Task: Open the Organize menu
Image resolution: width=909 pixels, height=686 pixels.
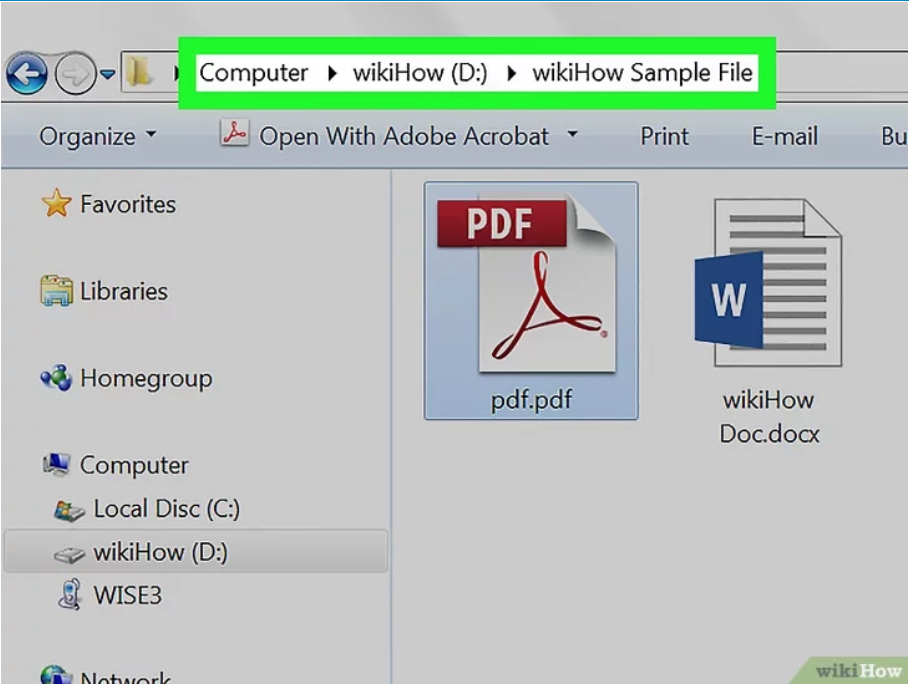Action: point(97,137)
